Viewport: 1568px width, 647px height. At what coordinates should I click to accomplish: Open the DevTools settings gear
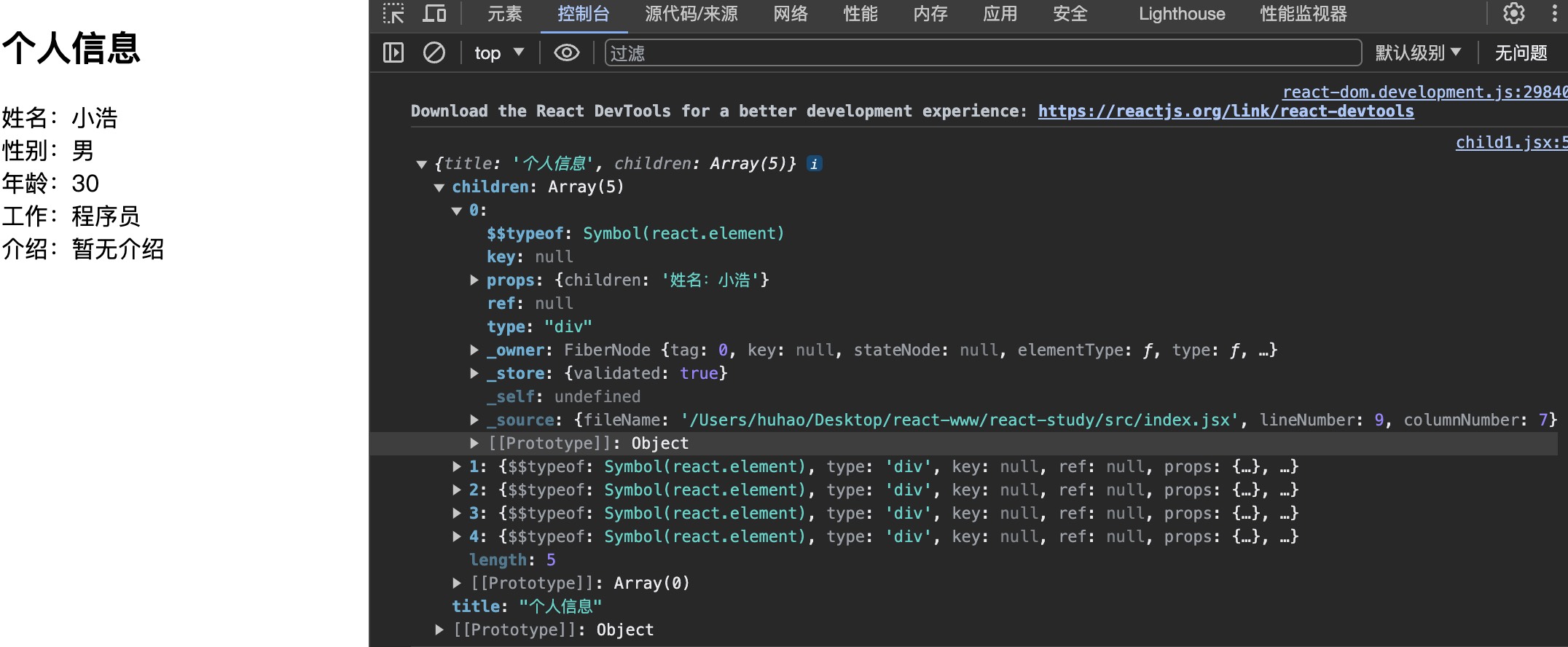tap(1514, 13)
